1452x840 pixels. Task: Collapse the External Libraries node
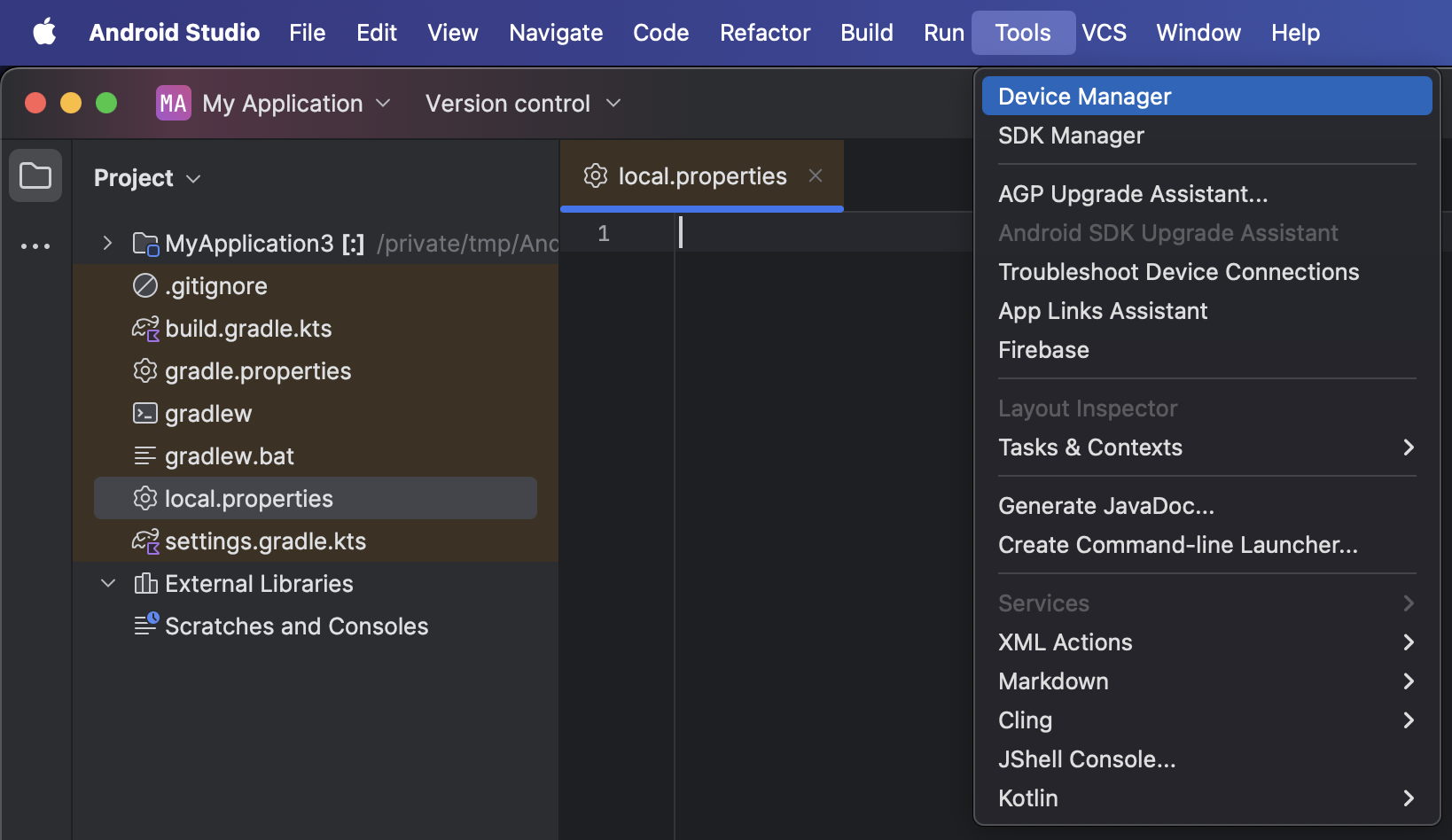coord(108,583)
